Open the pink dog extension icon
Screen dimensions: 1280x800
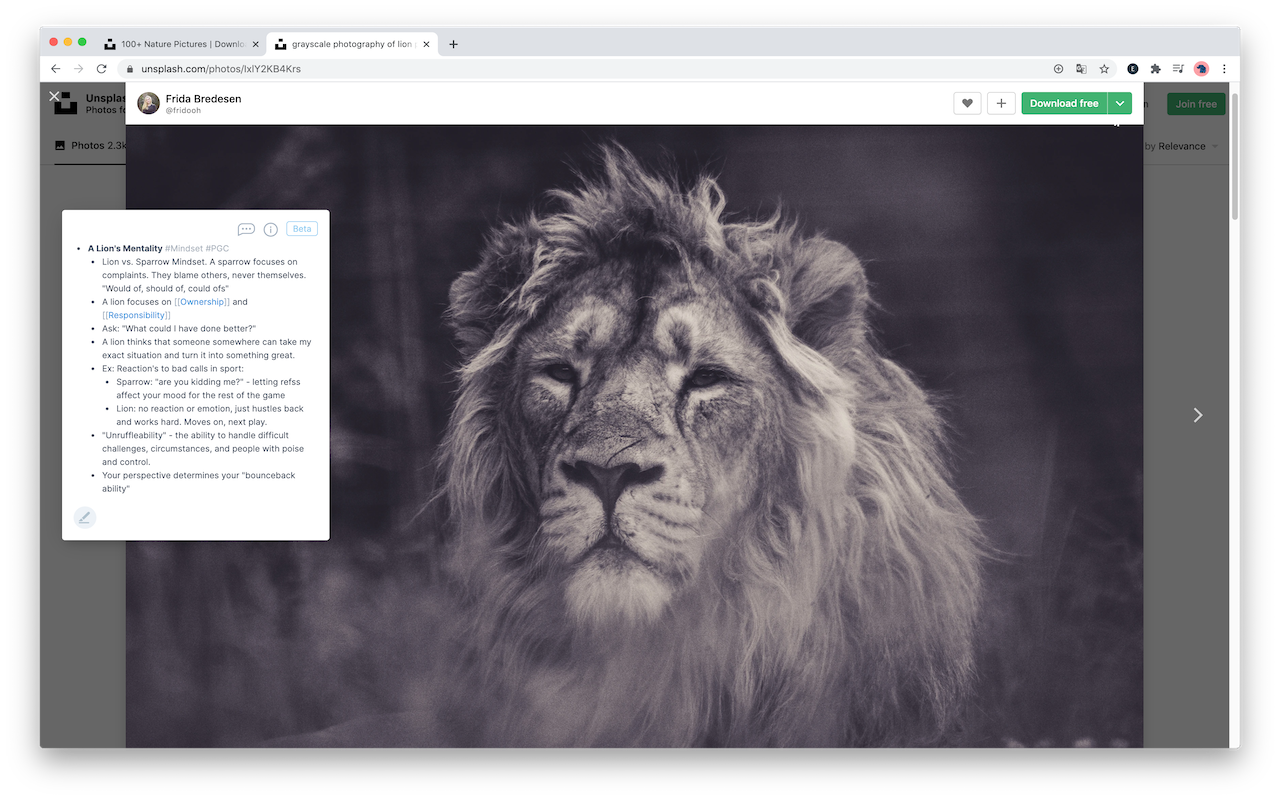pyautogui.click(x=1201, y=68)
